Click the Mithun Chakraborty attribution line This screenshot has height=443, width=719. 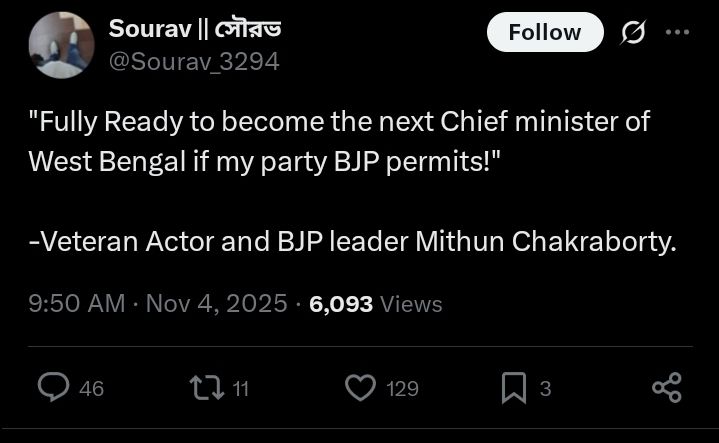pyautogui.click(x=353, y=241)
